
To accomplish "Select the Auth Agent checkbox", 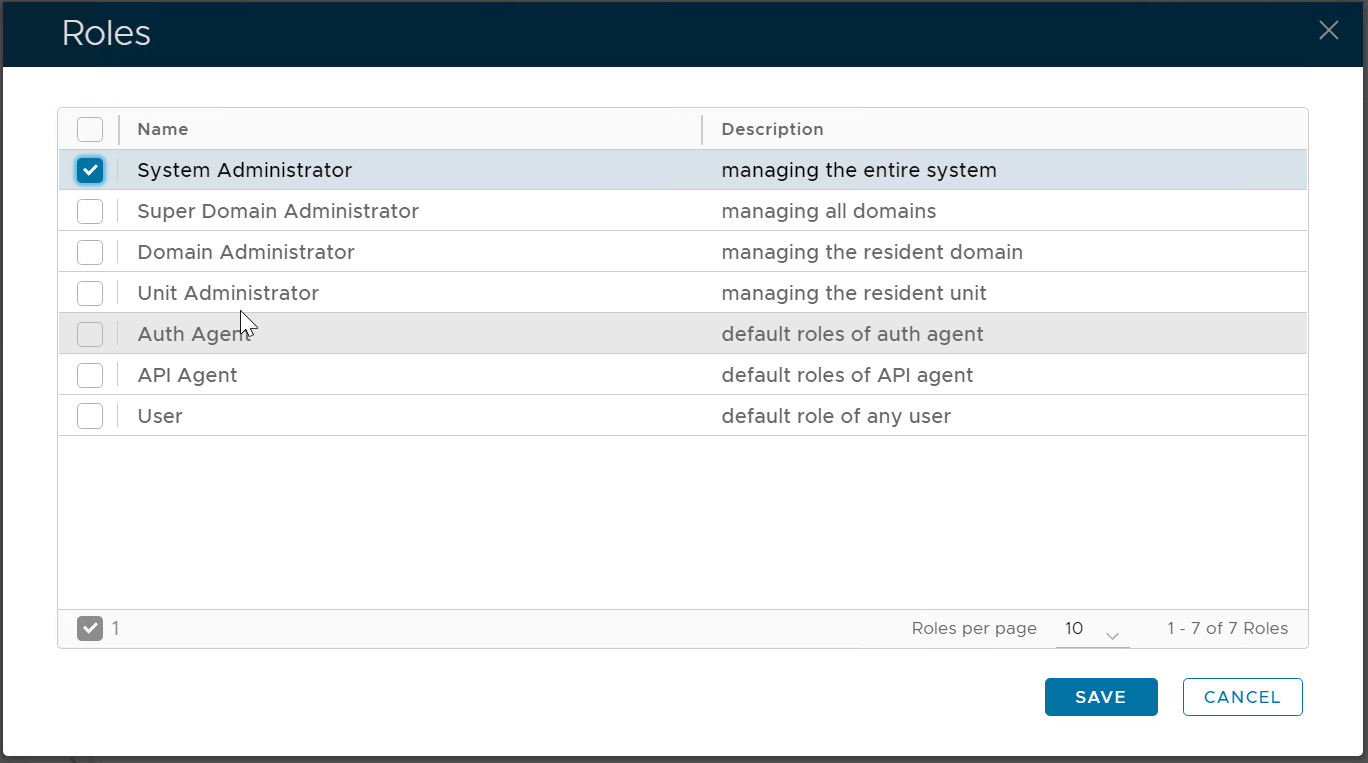I will 90,334.
